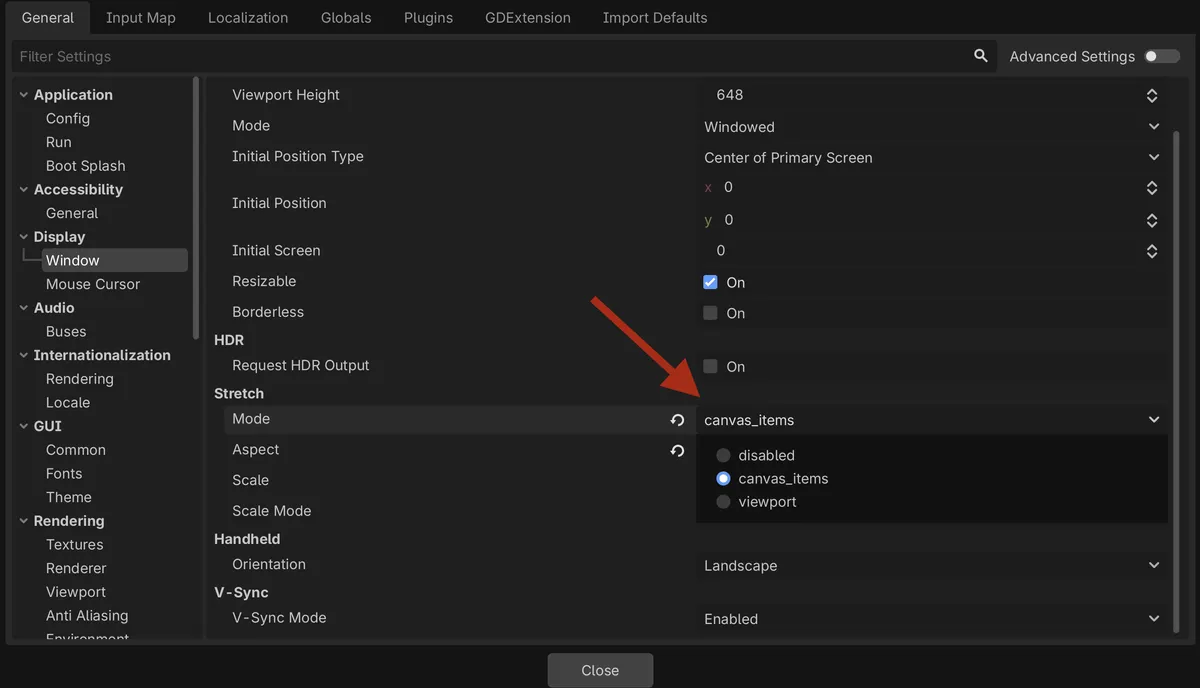The width and height of the screenshot is (1200, 688).
Task: Select the viewport stretch mode option
Action: click(x=757, y=501)
